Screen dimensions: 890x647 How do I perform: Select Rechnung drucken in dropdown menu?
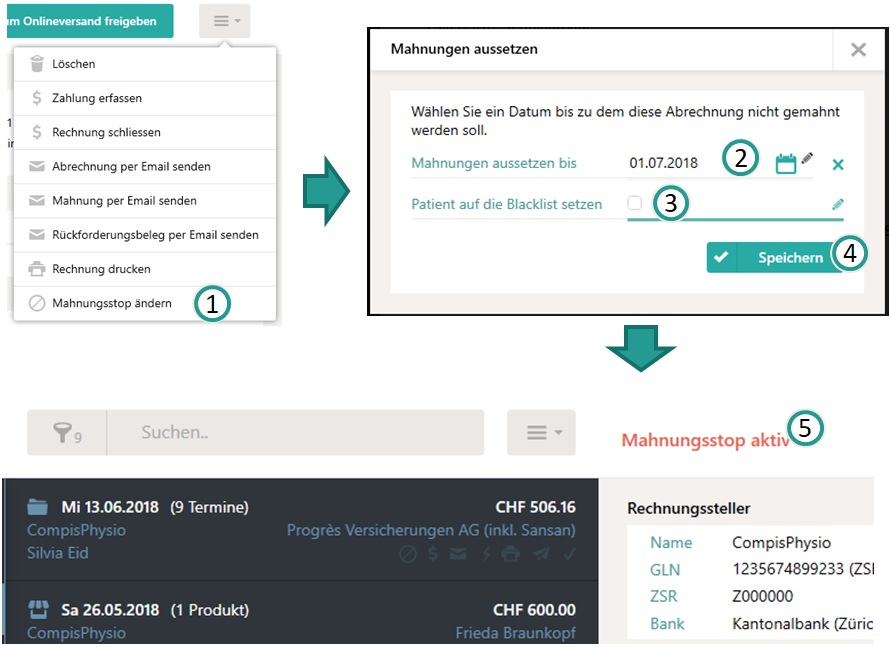pyautogui.click(x=101, y=269)
